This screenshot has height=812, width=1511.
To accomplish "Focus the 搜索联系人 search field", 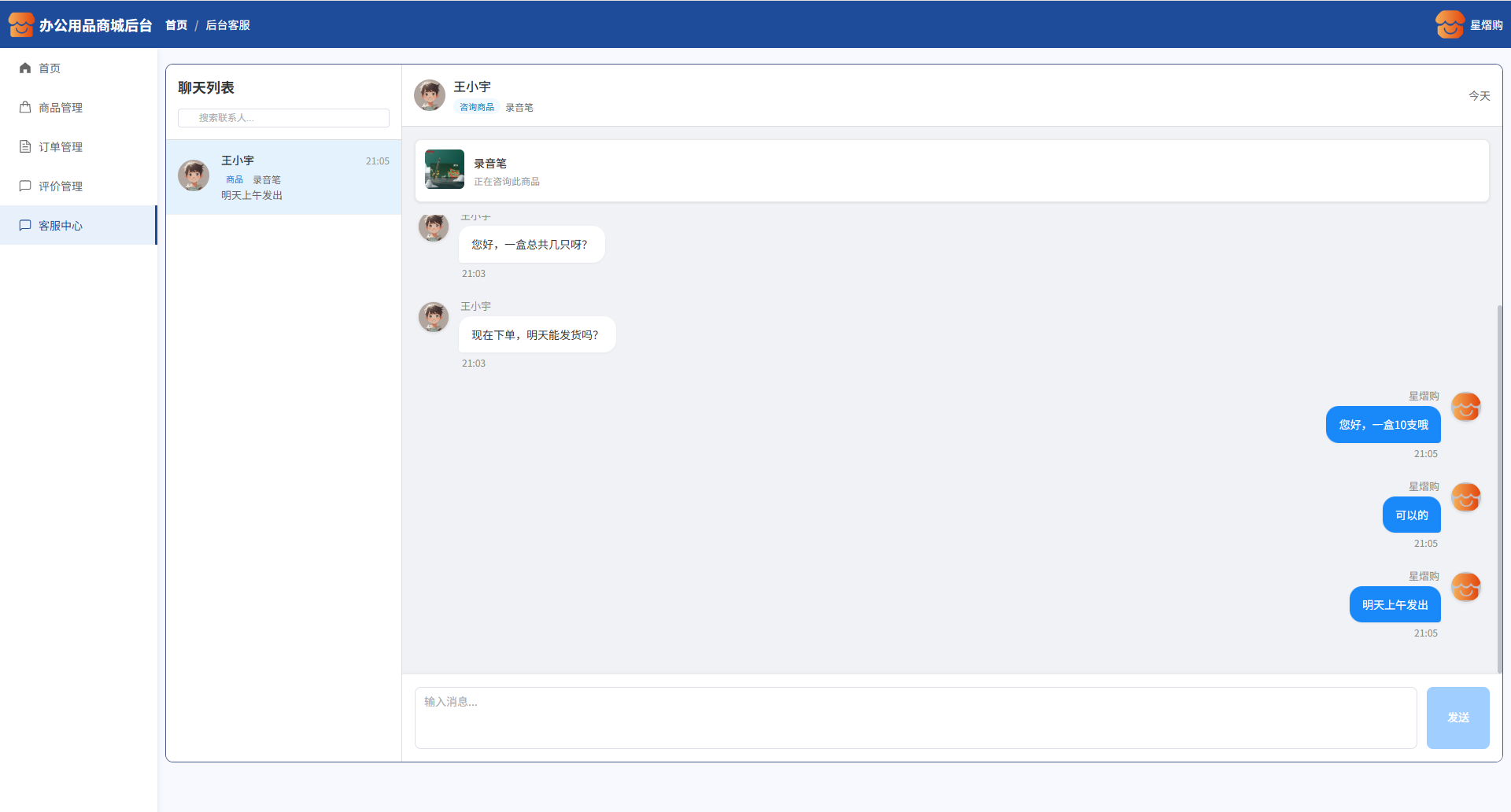I will tap(283, 118).
